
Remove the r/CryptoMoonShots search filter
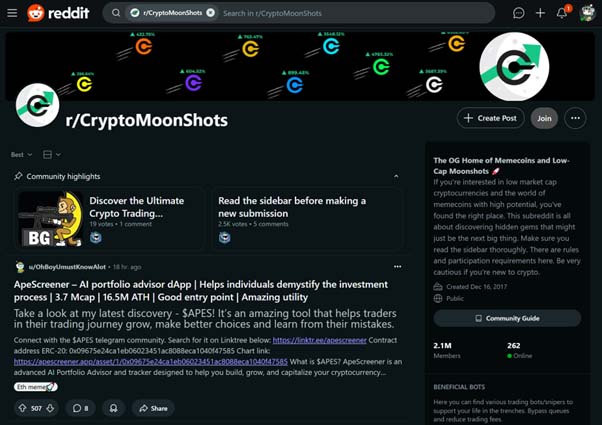pyautogui.click(x=210, y=13)
